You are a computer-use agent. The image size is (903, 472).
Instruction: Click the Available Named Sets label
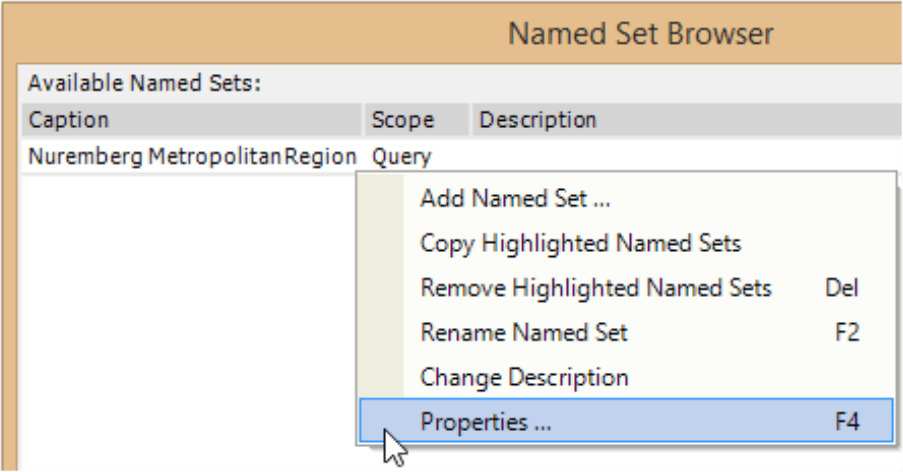coord(144,83)
